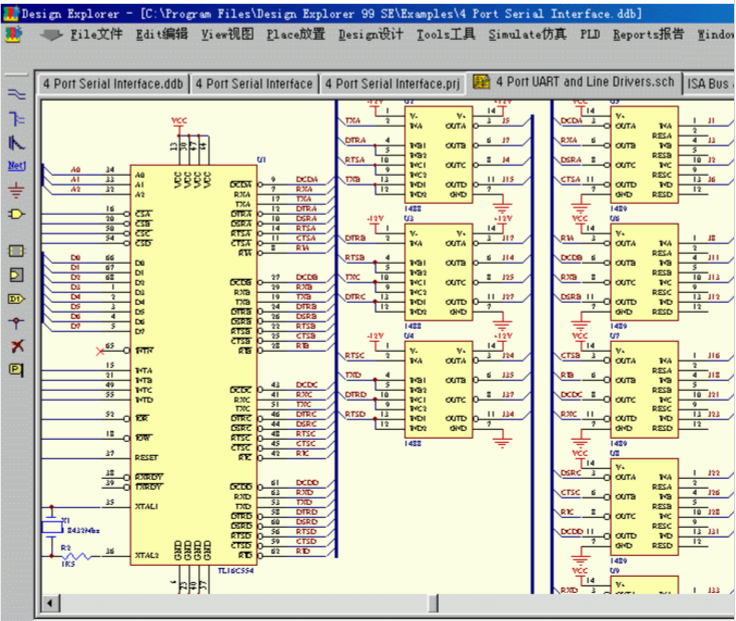The height and width of the screenshot is (621, 736).
Task: Open the Edit编辑 menu
Action: (162, 34)
